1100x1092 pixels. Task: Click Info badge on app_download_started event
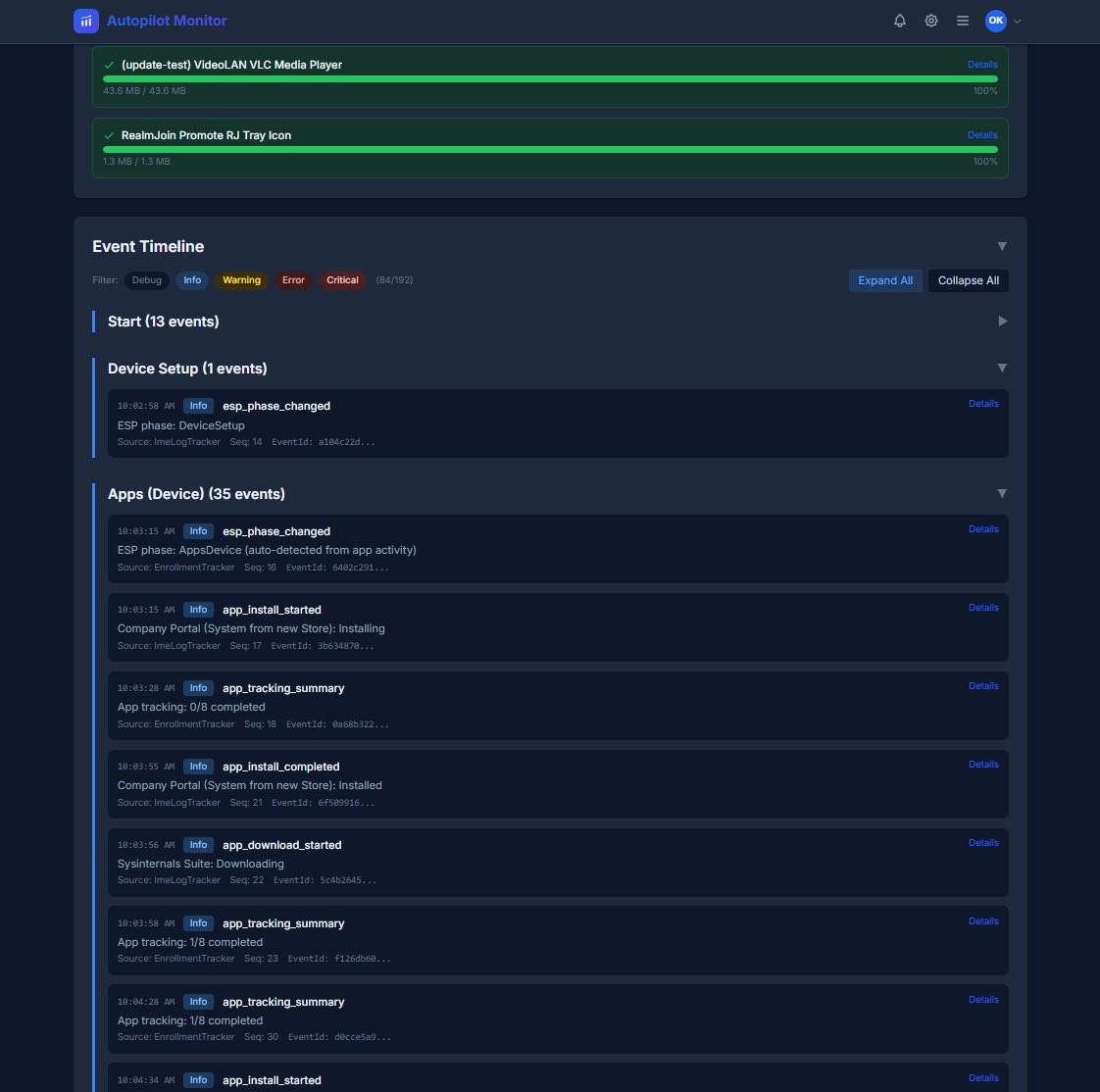(x=198, y=846)
